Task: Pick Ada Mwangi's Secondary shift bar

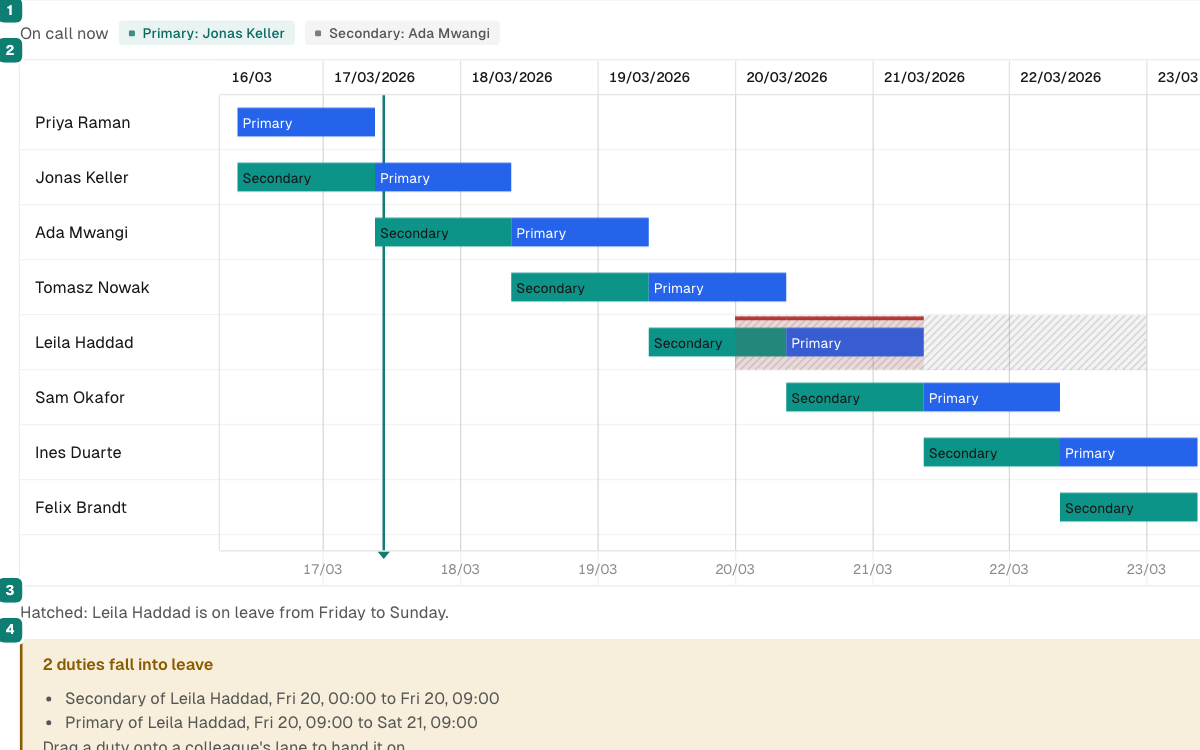Action: tap(443, 232)
